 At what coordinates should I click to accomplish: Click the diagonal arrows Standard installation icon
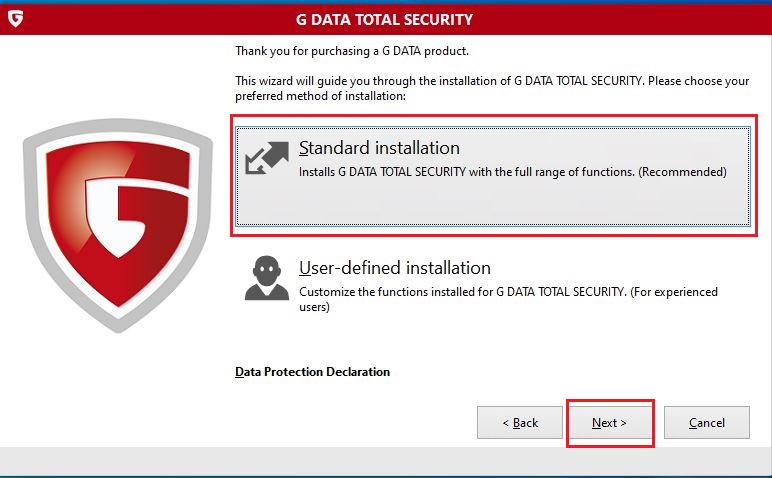(x=267, y=158)
